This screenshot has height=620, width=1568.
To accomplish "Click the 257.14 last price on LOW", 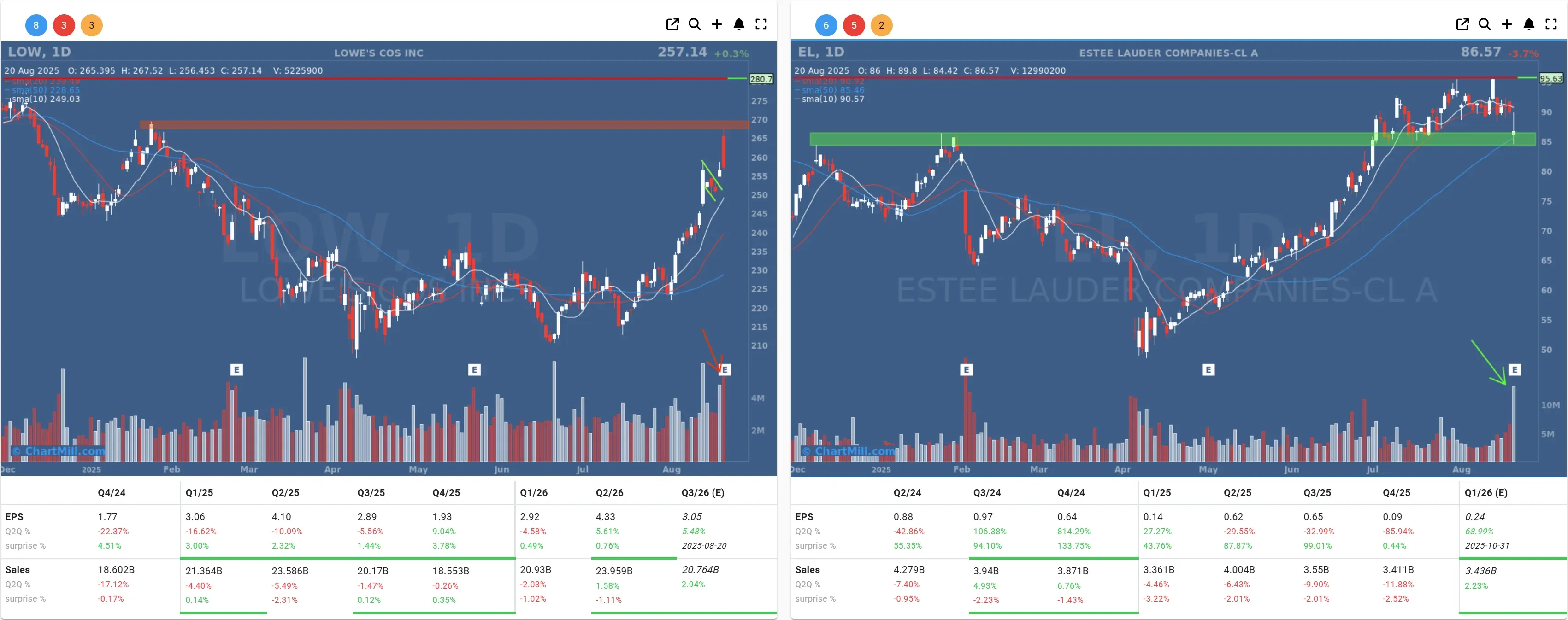I will (682, 52).
